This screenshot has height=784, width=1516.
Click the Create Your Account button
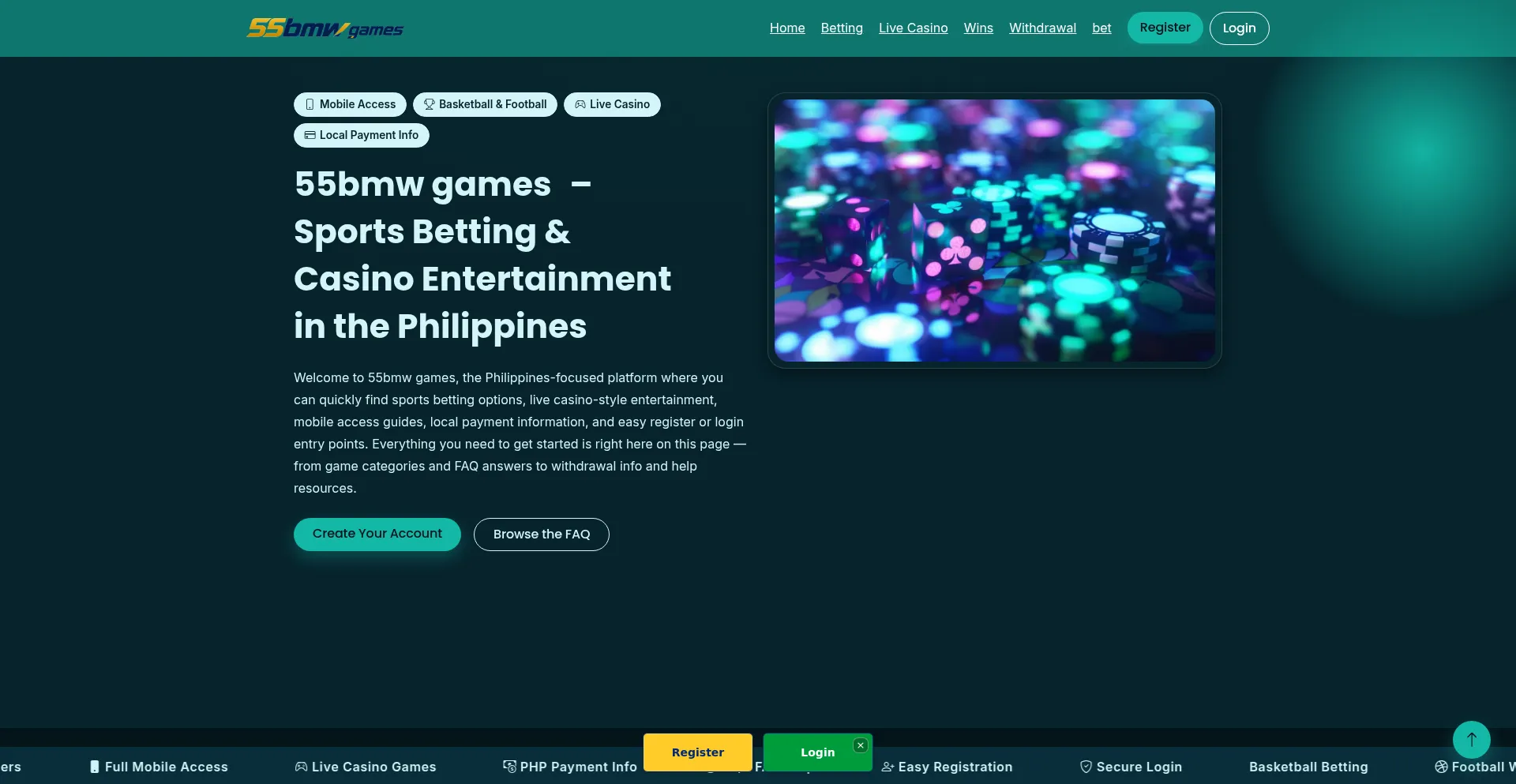377,534
